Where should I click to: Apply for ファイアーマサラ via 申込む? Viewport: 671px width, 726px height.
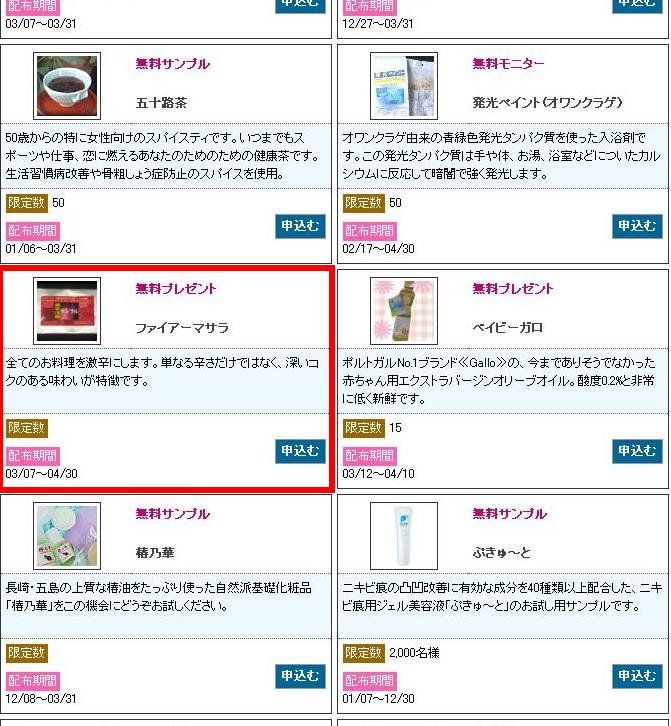[300, 451]
